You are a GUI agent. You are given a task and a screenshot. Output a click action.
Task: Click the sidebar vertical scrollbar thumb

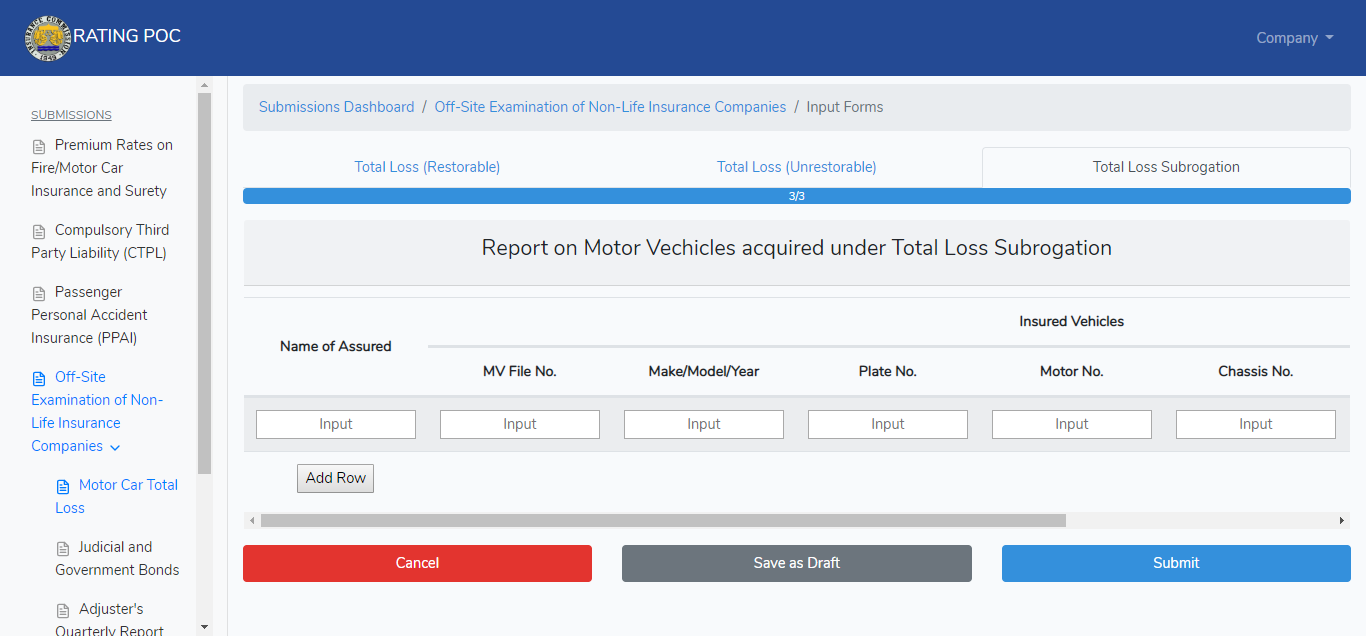(x=205, y=283)
